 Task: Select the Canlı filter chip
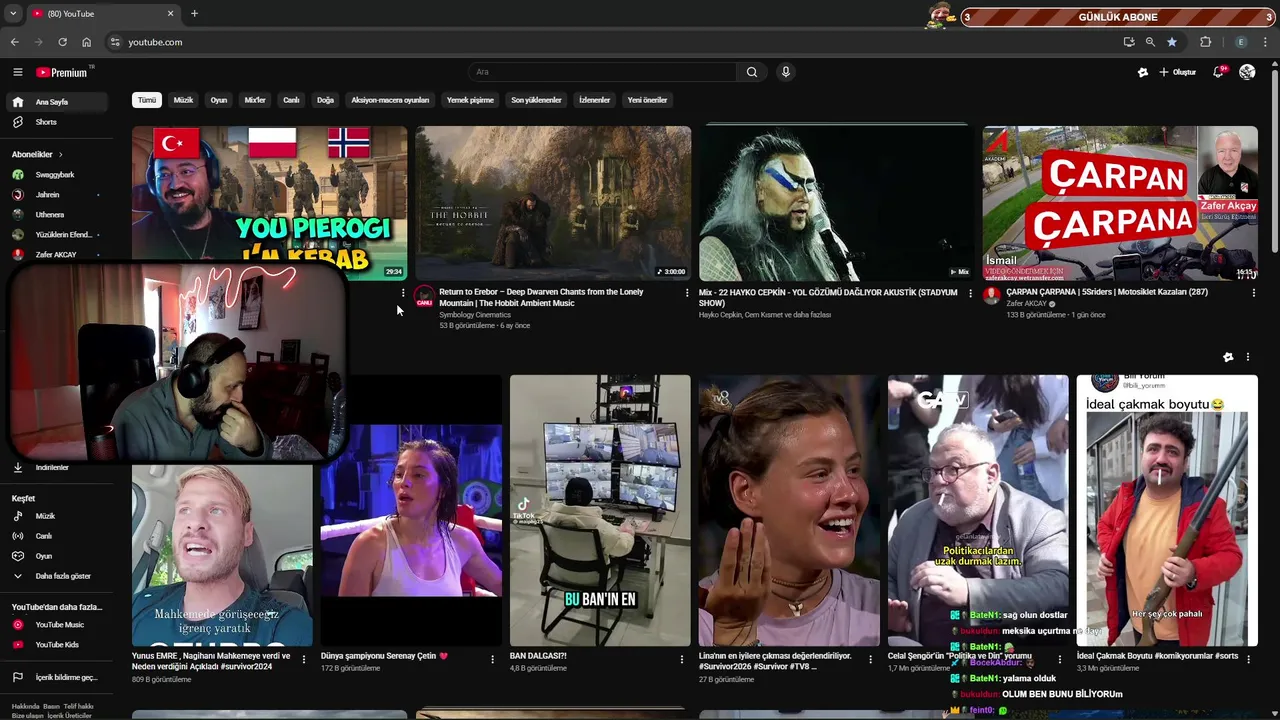coord(291,100)
